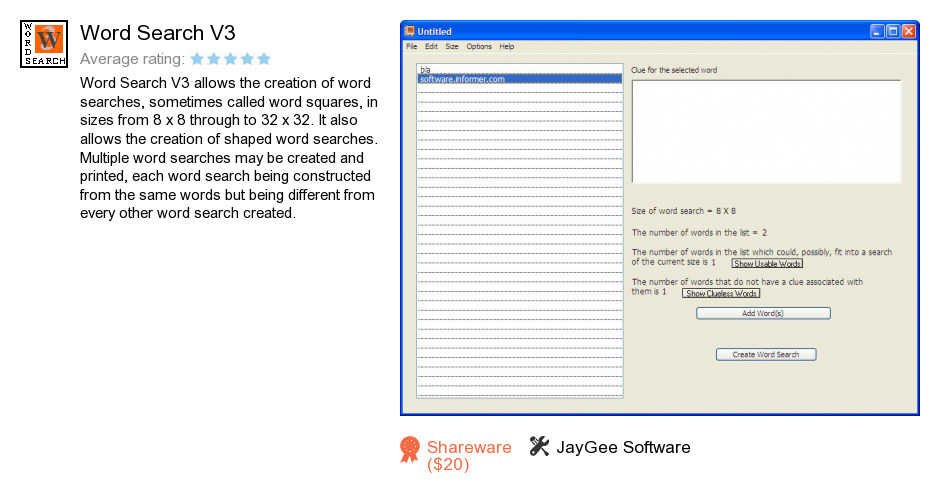Click the first rating star
Image resolution: width=940 pixels, height=500 pixels.
coord(197,59)
